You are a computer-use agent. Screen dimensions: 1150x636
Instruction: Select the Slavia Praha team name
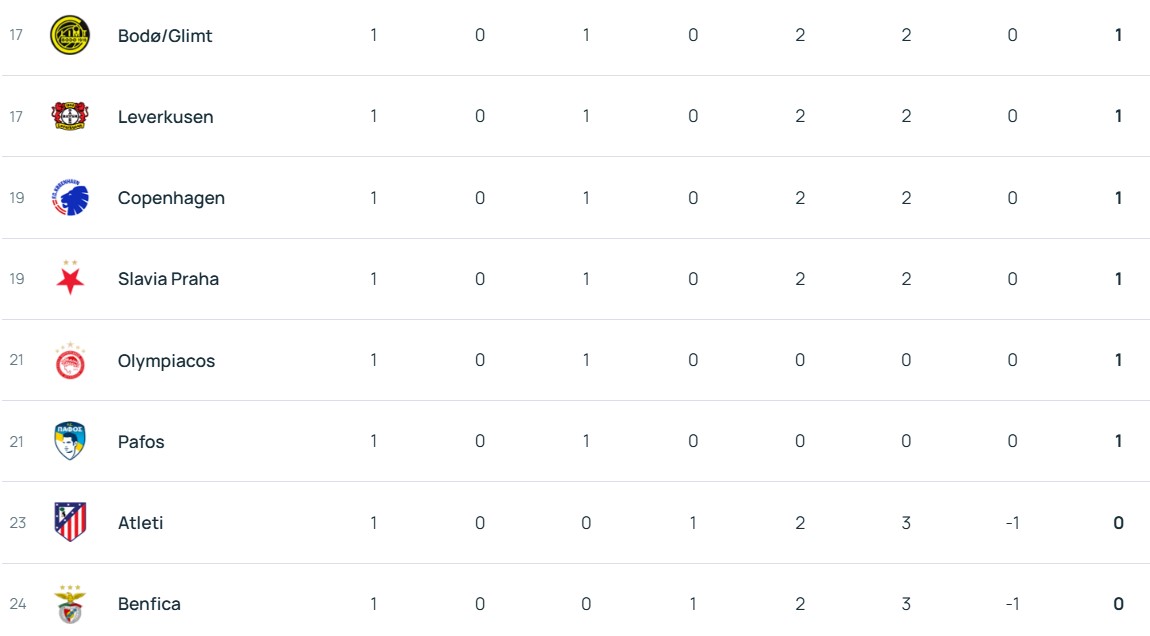tap(168, 279)
